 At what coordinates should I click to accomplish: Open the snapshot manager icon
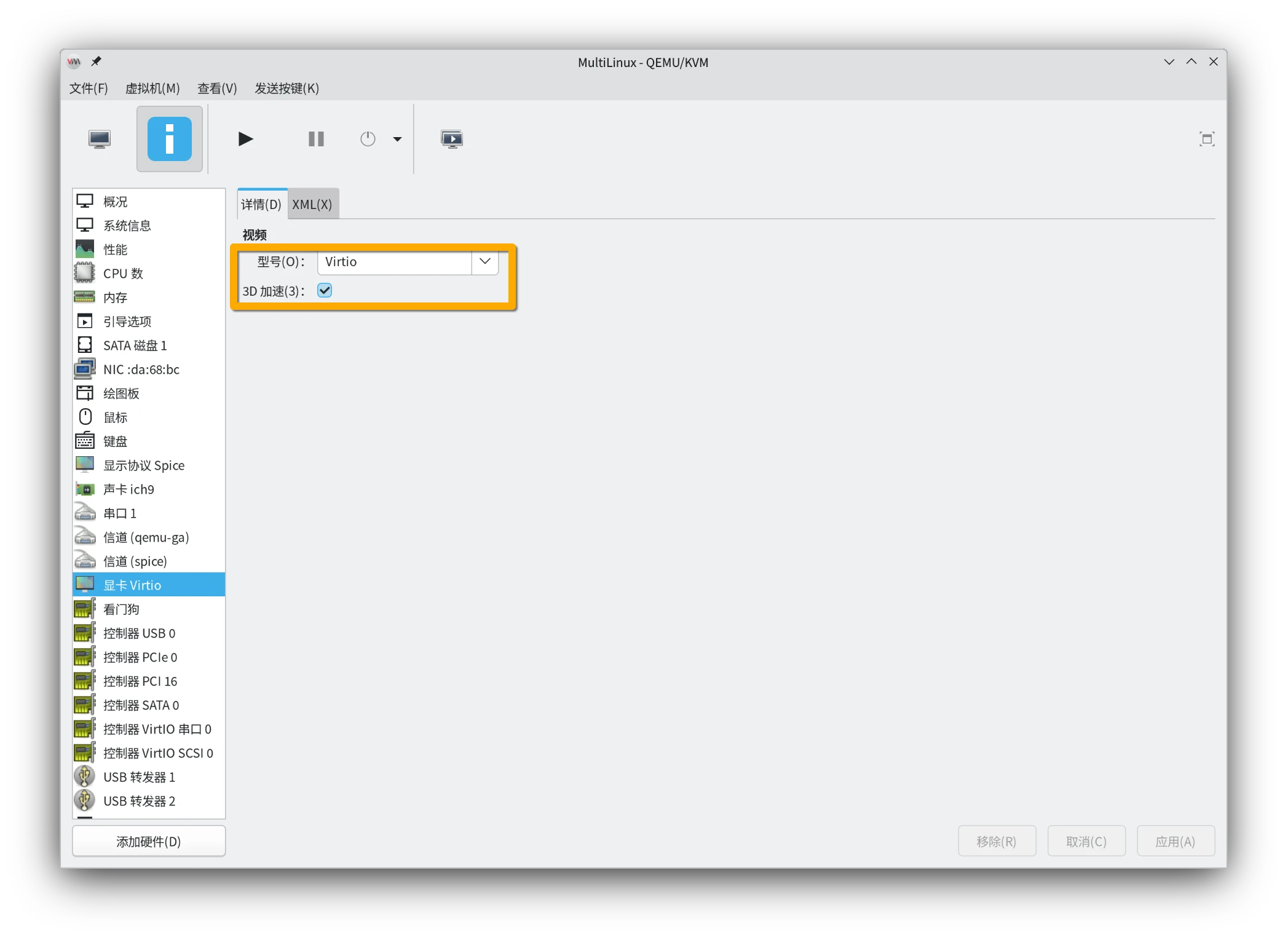coord(452,139)
